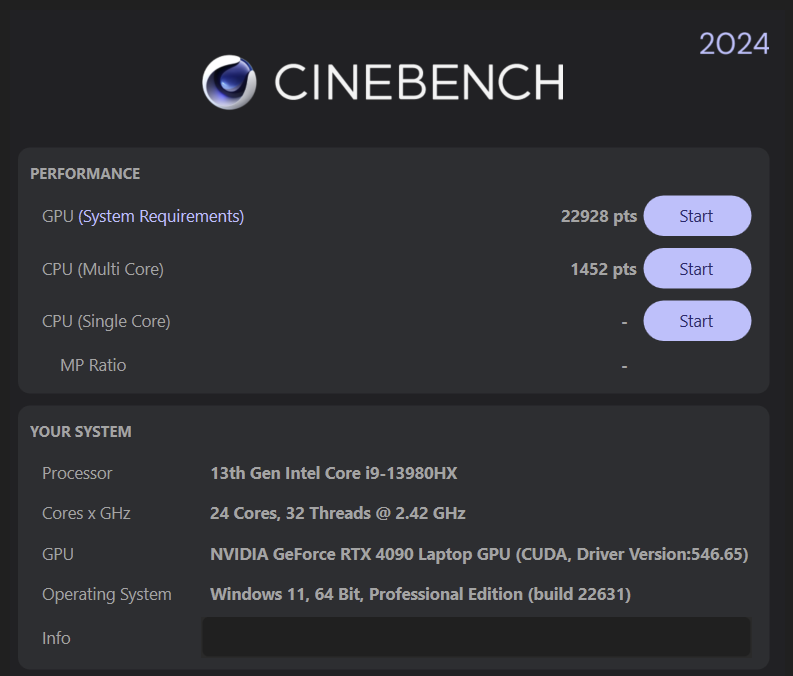The width and height of the screenshot is (793, 676).
Task: Start the CPU Single Core benchmark
Action: pos(696,321)
